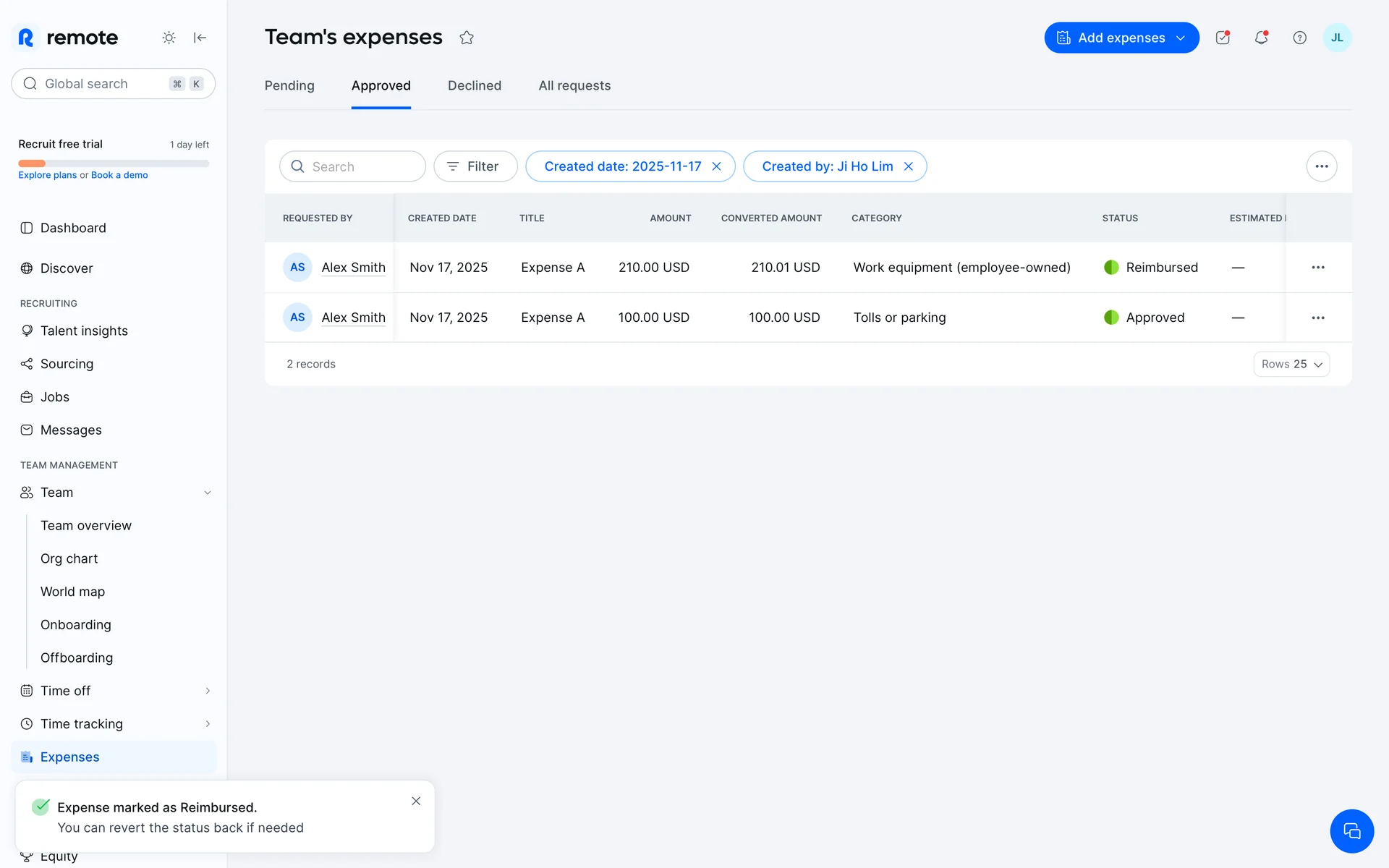Click the expenses Search field

click(x=353, y=166)
